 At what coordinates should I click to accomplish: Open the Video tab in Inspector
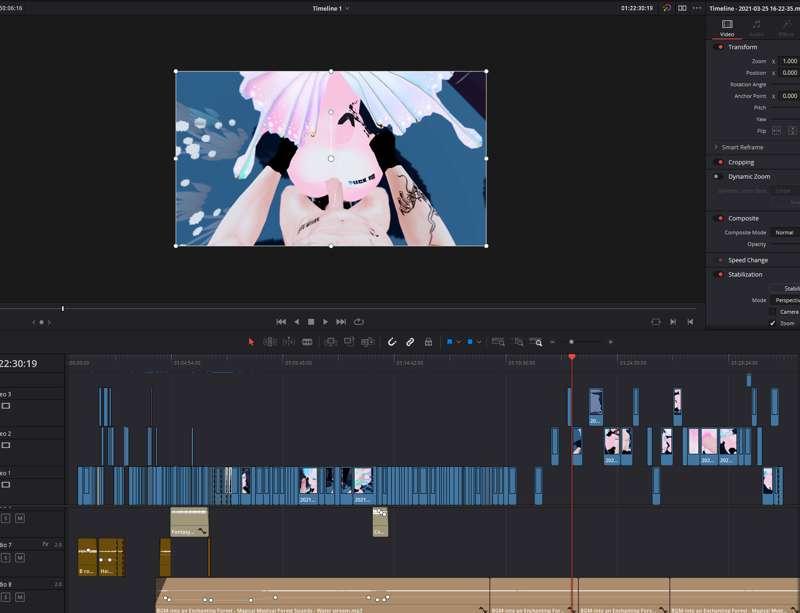tap(727, 28)
